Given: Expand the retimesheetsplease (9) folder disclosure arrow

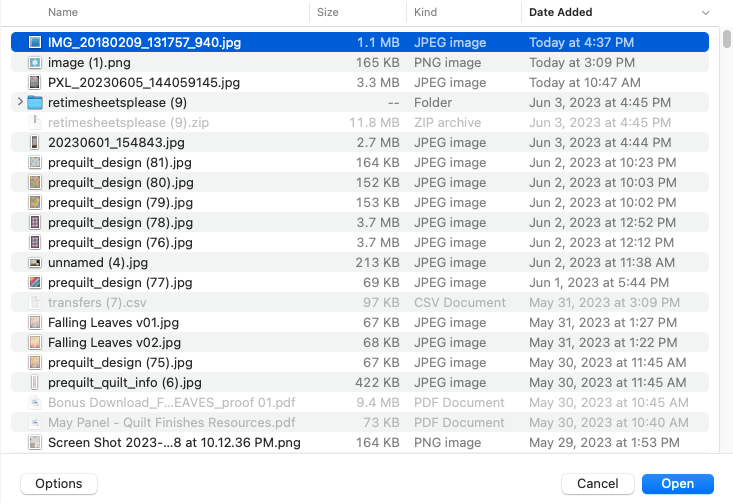Looking at the screenshot, I should click(20, 102).
